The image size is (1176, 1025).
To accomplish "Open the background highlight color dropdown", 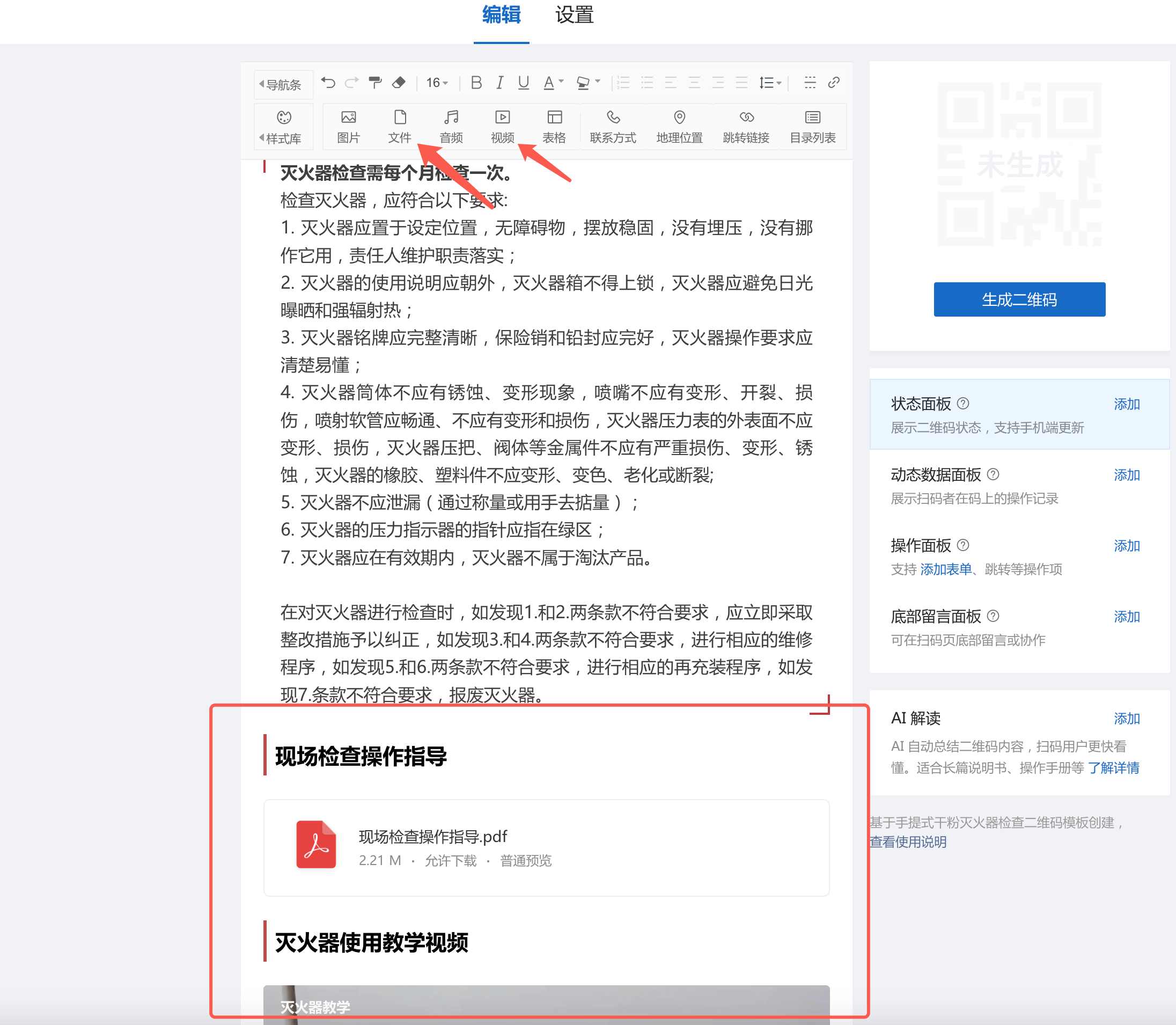I will [587, 83].
